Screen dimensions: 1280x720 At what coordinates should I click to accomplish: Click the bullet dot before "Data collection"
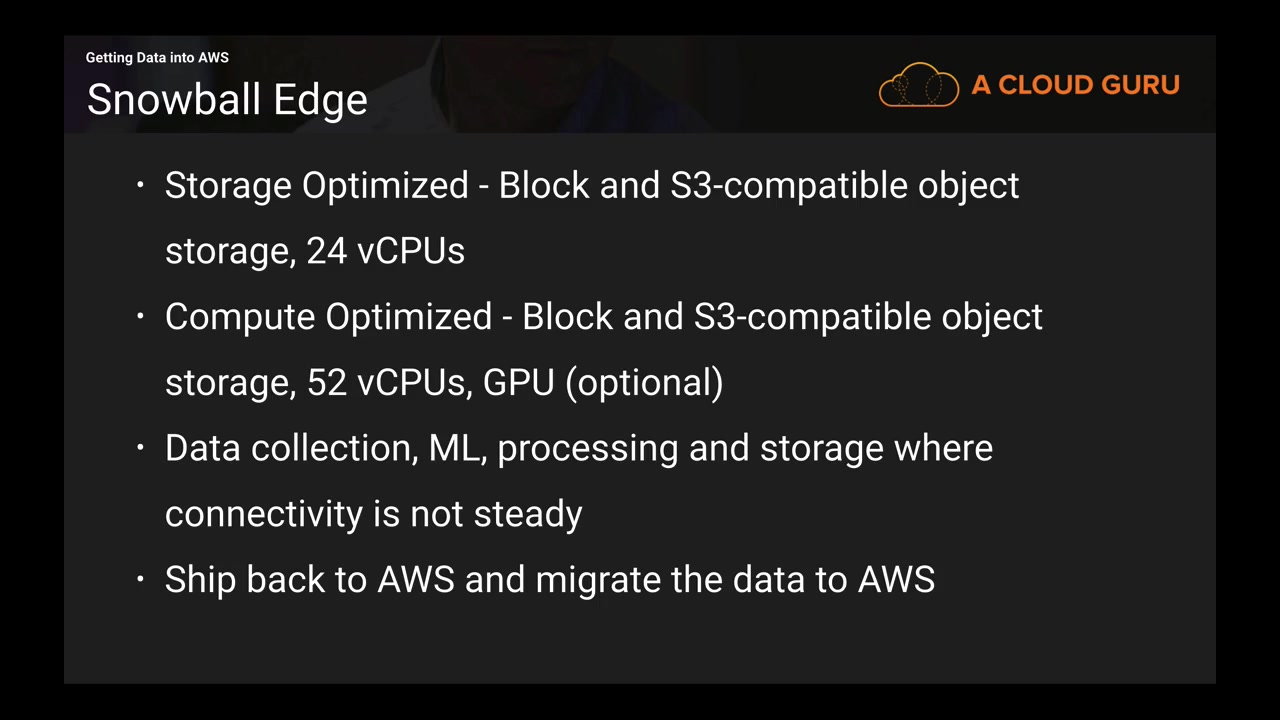[x=141, y=447]
